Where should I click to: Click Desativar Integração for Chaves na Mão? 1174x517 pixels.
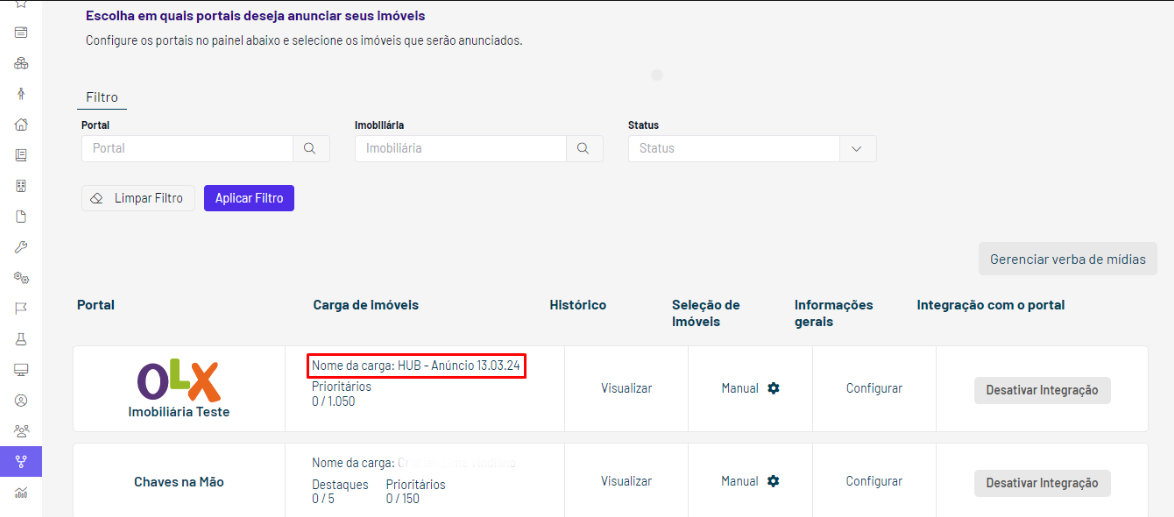pos(1042,483)
